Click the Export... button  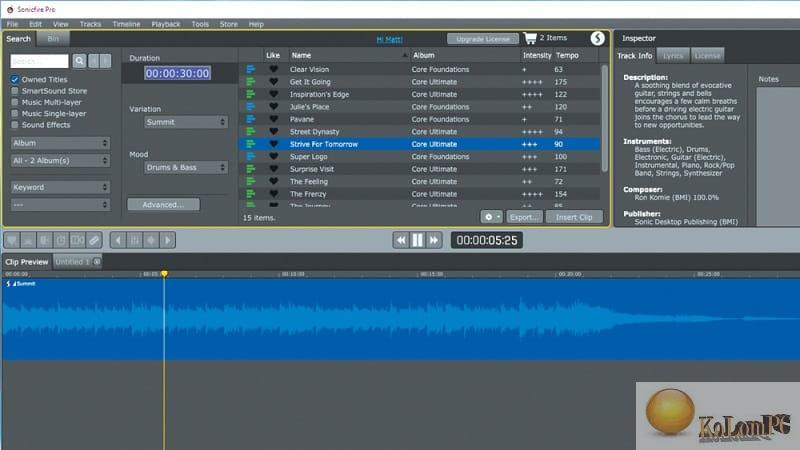524,217
